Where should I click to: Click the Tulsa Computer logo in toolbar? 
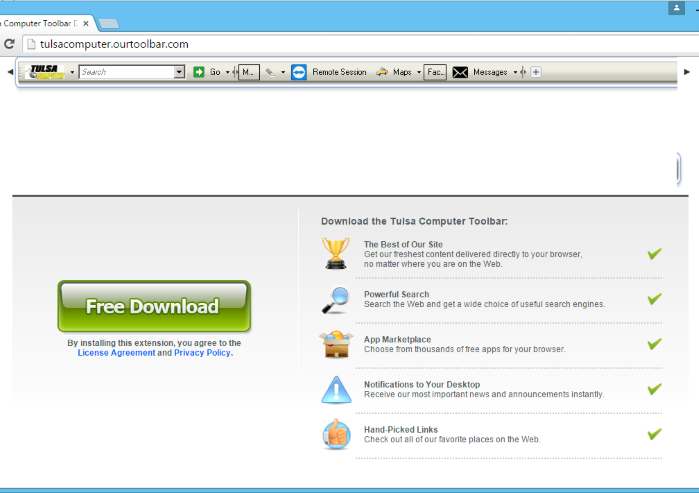pyautogui.click(x=46, y=72)
